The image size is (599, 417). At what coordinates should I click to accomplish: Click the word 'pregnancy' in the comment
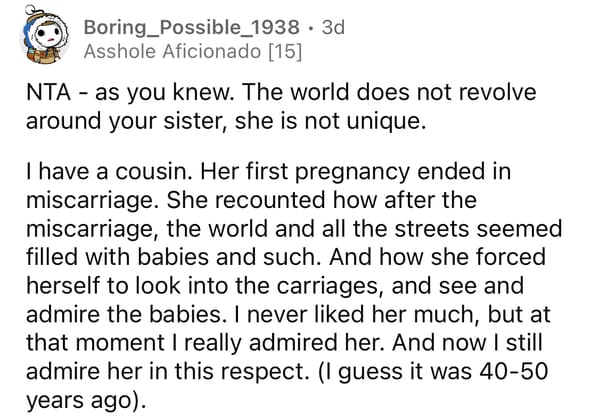tap(352, 172)
